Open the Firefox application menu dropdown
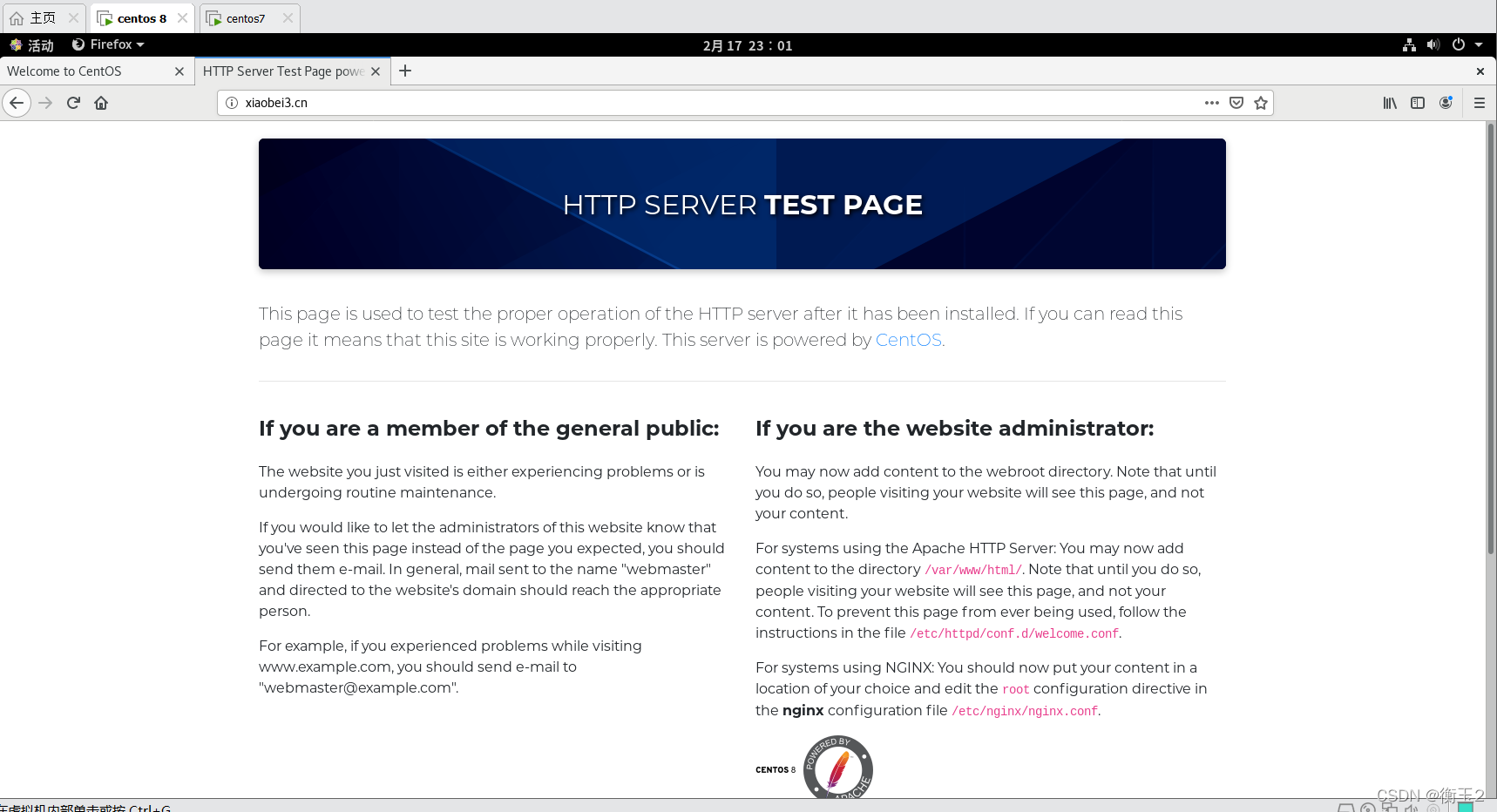Screen dimensions: 1497x812 click(108, 44)
